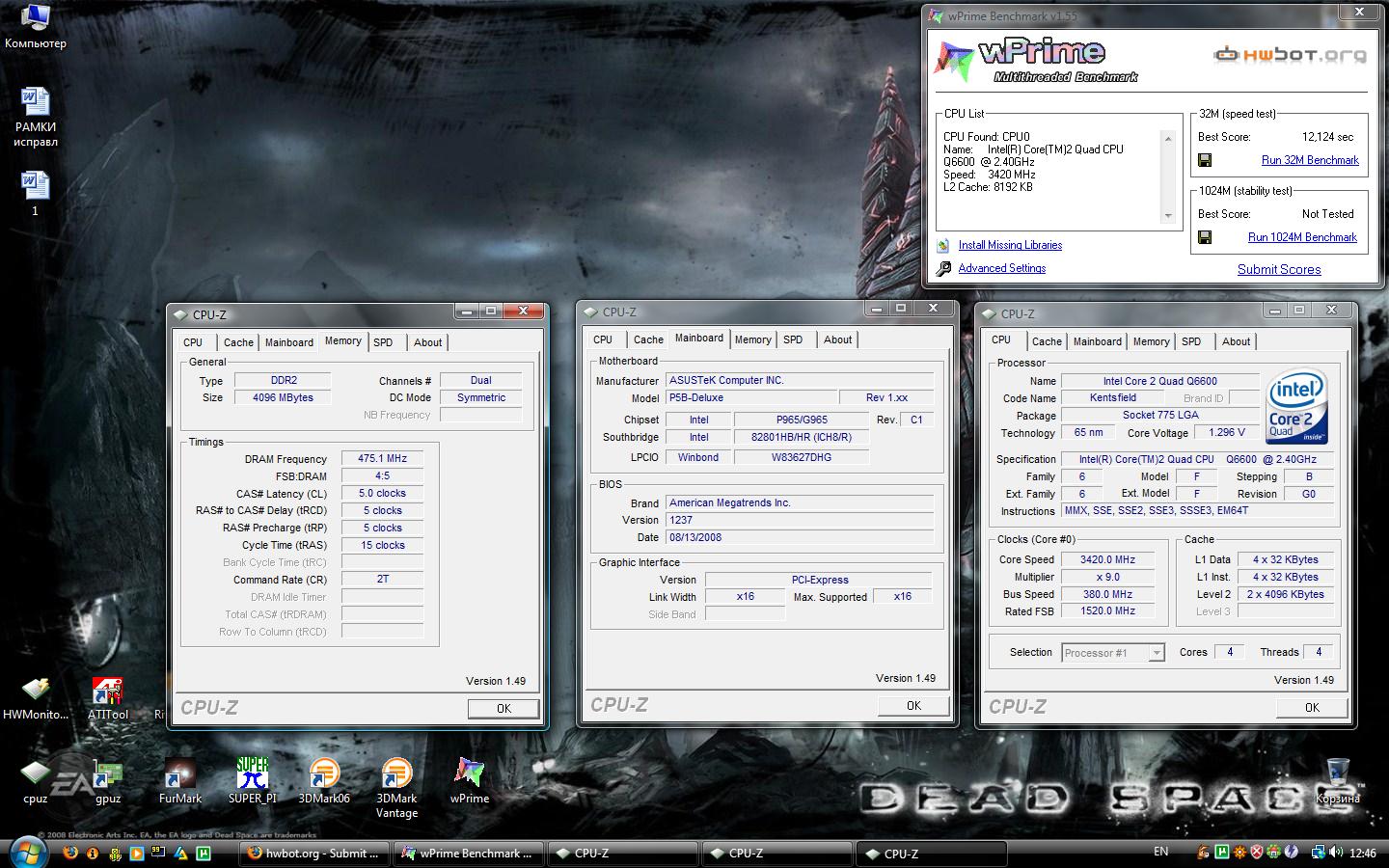Viewport: 1389px width, 868px height.
Task: Open the volume speaker tray icon
Action: [1336, 853]
